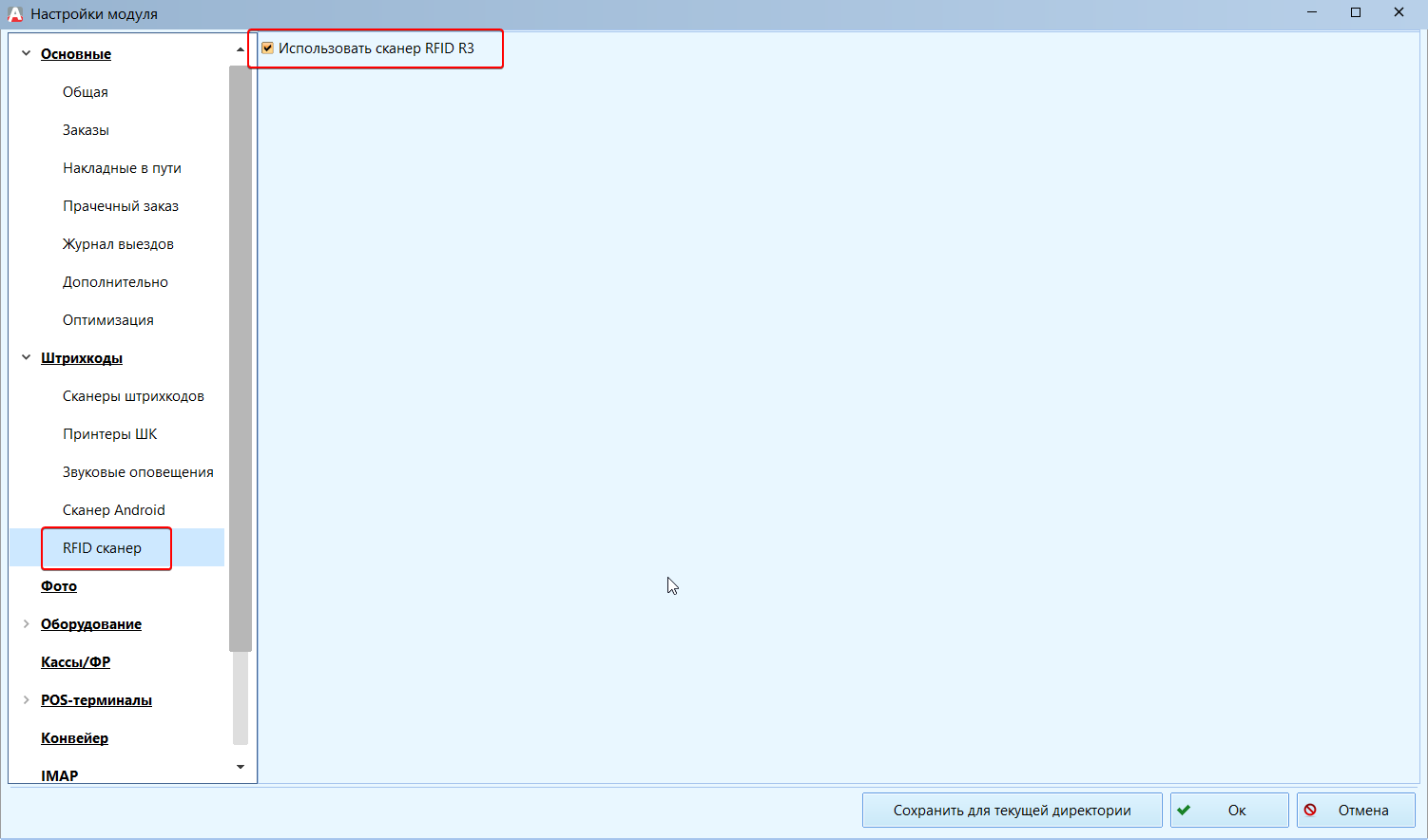Click the application logo in title bar

tap(14, 13)
